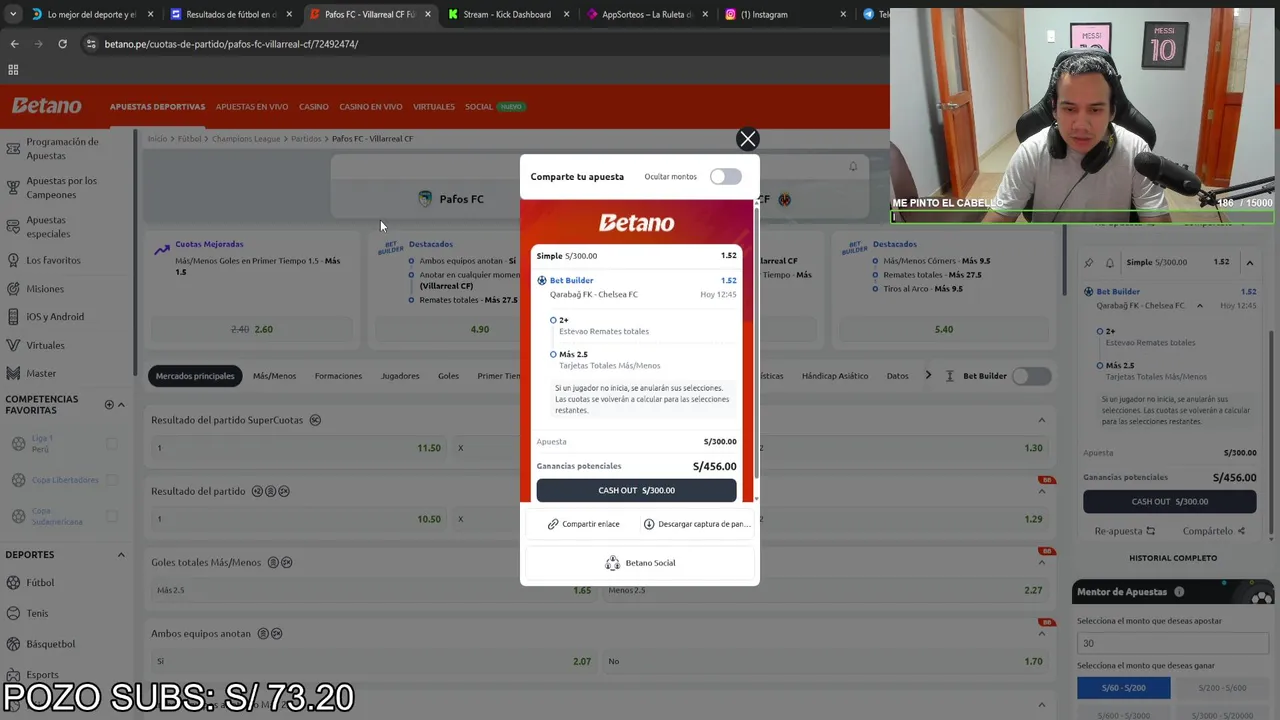This screenshot has height=720, width=1280.
Task: Select the Jugadores tab
Action: click(x=400, y=376)
